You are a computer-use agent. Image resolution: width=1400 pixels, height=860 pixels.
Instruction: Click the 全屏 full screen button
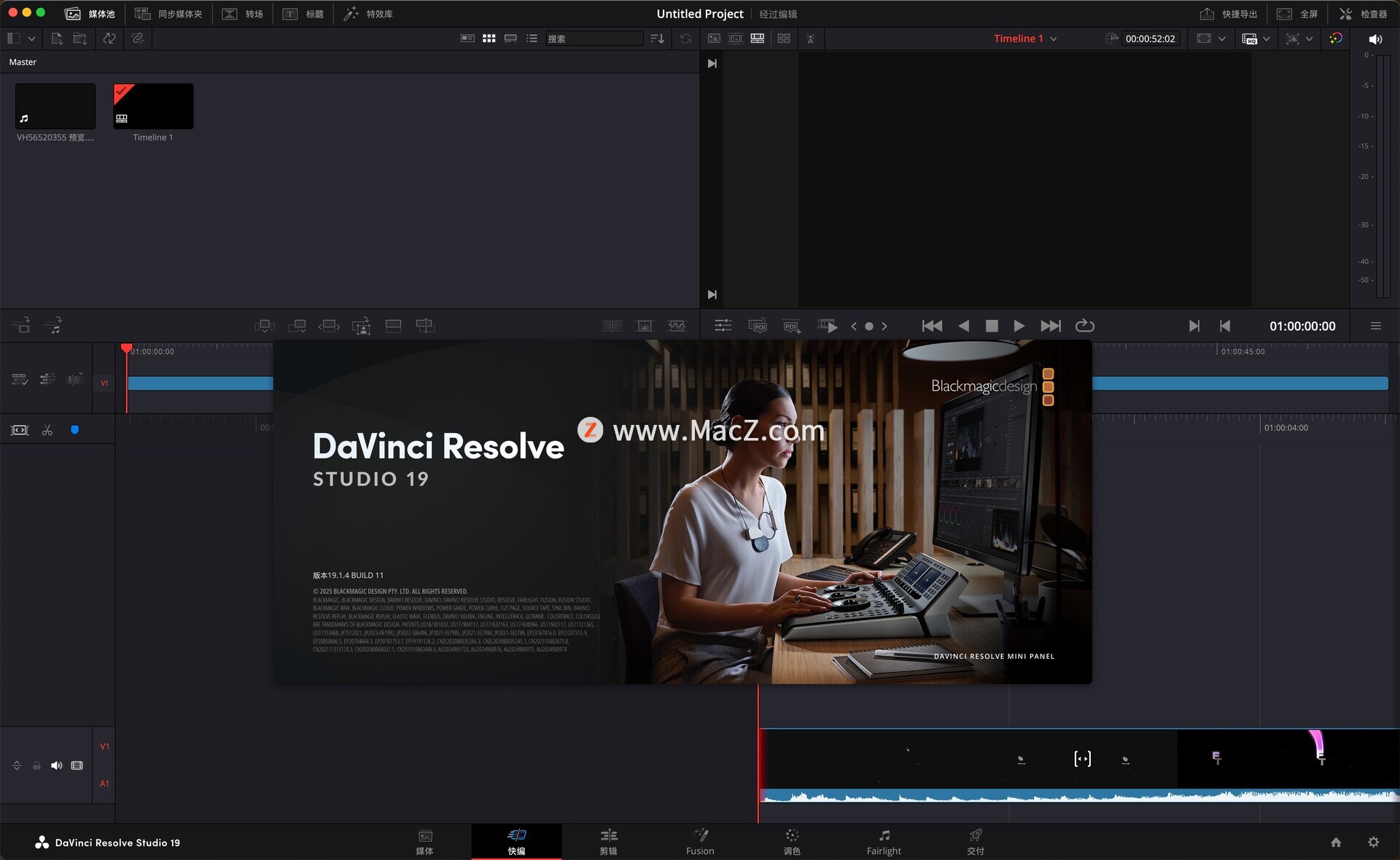[x=1297, y=14]
